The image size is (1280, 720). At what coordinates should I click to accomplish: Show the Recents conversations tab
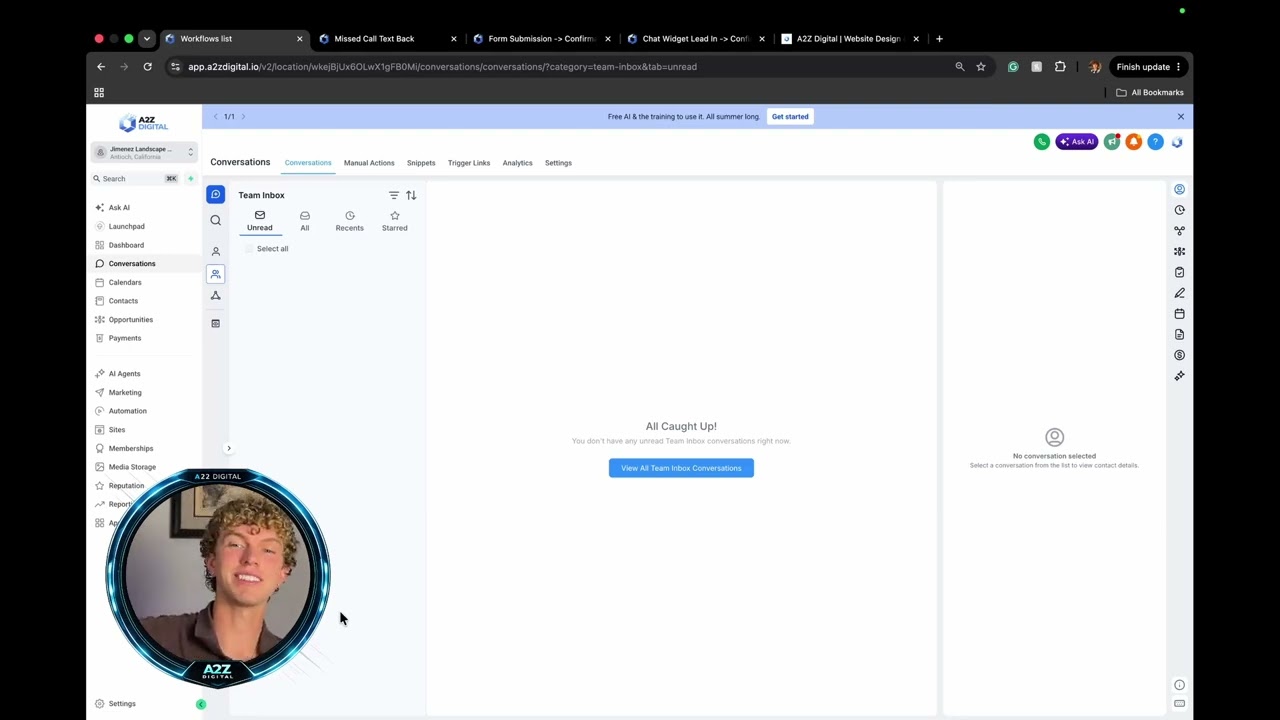[x=349, y=221]
